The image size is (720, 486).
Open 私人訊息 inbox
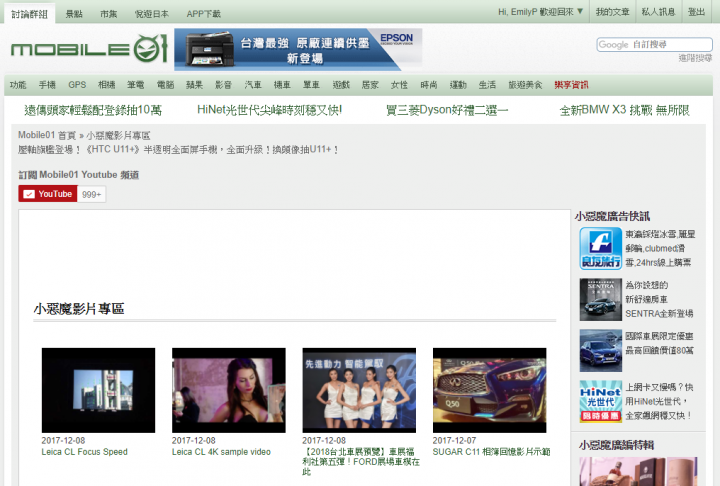coord(658,12)
